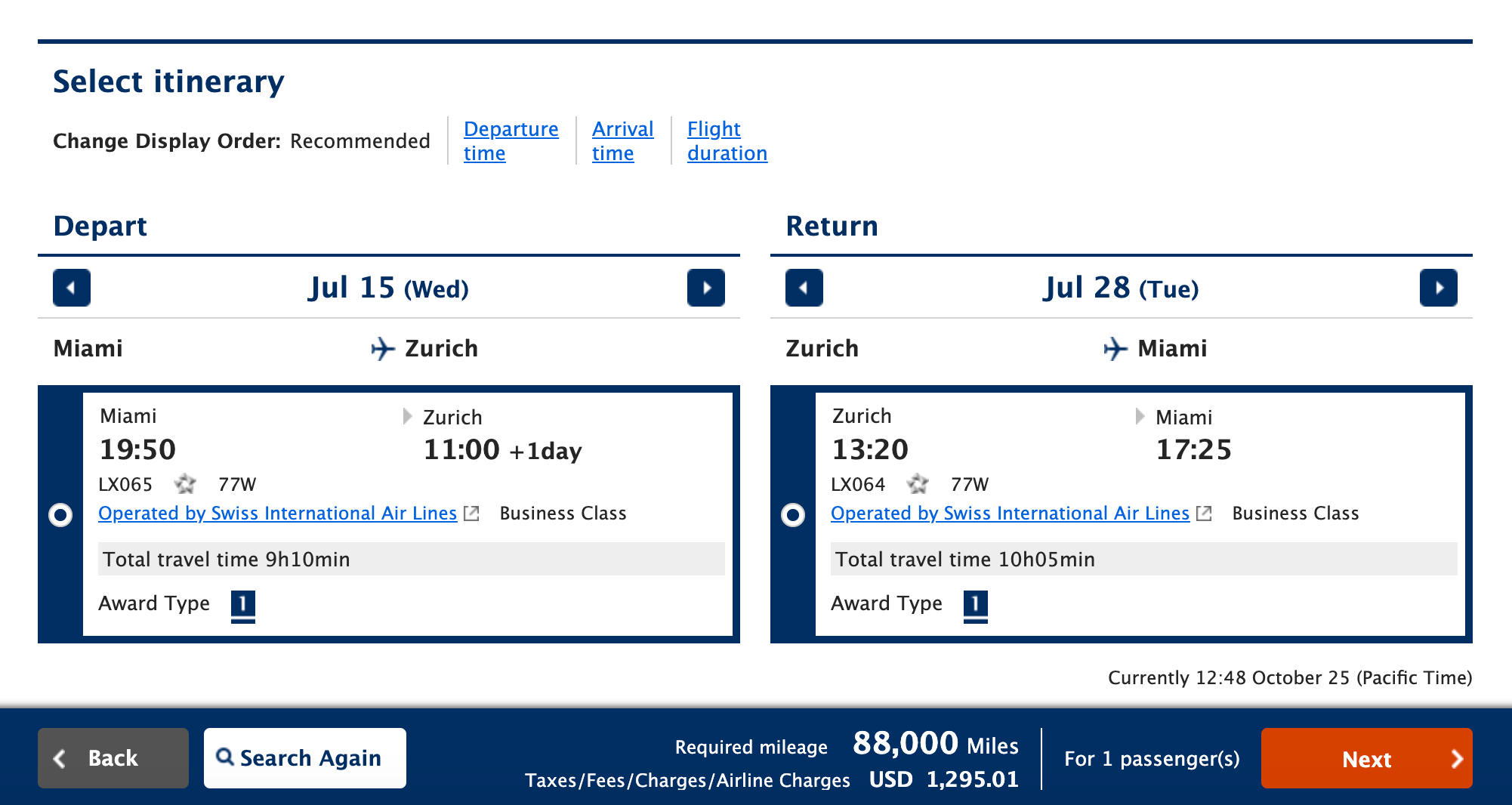
Task: Go to next departure date arrow
Action: click(705, 288)
